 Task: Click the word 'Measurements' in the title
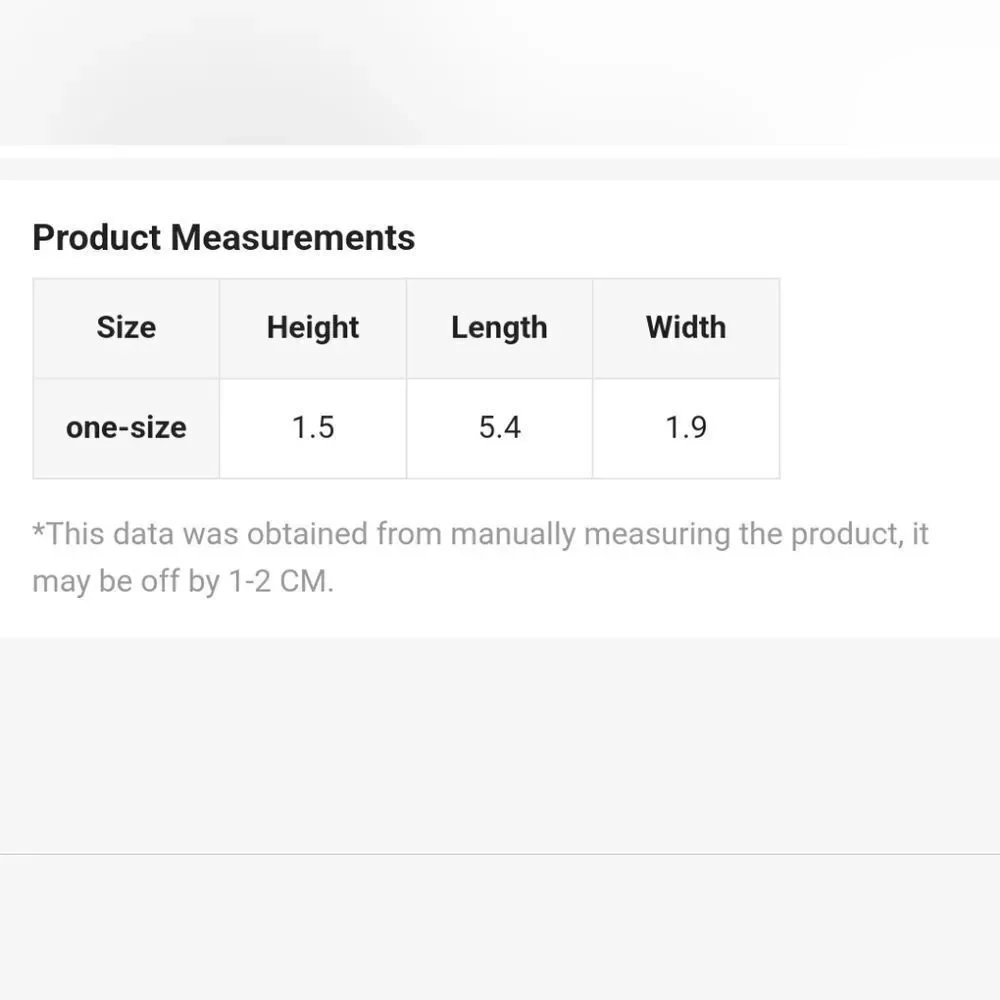point(293,238)
